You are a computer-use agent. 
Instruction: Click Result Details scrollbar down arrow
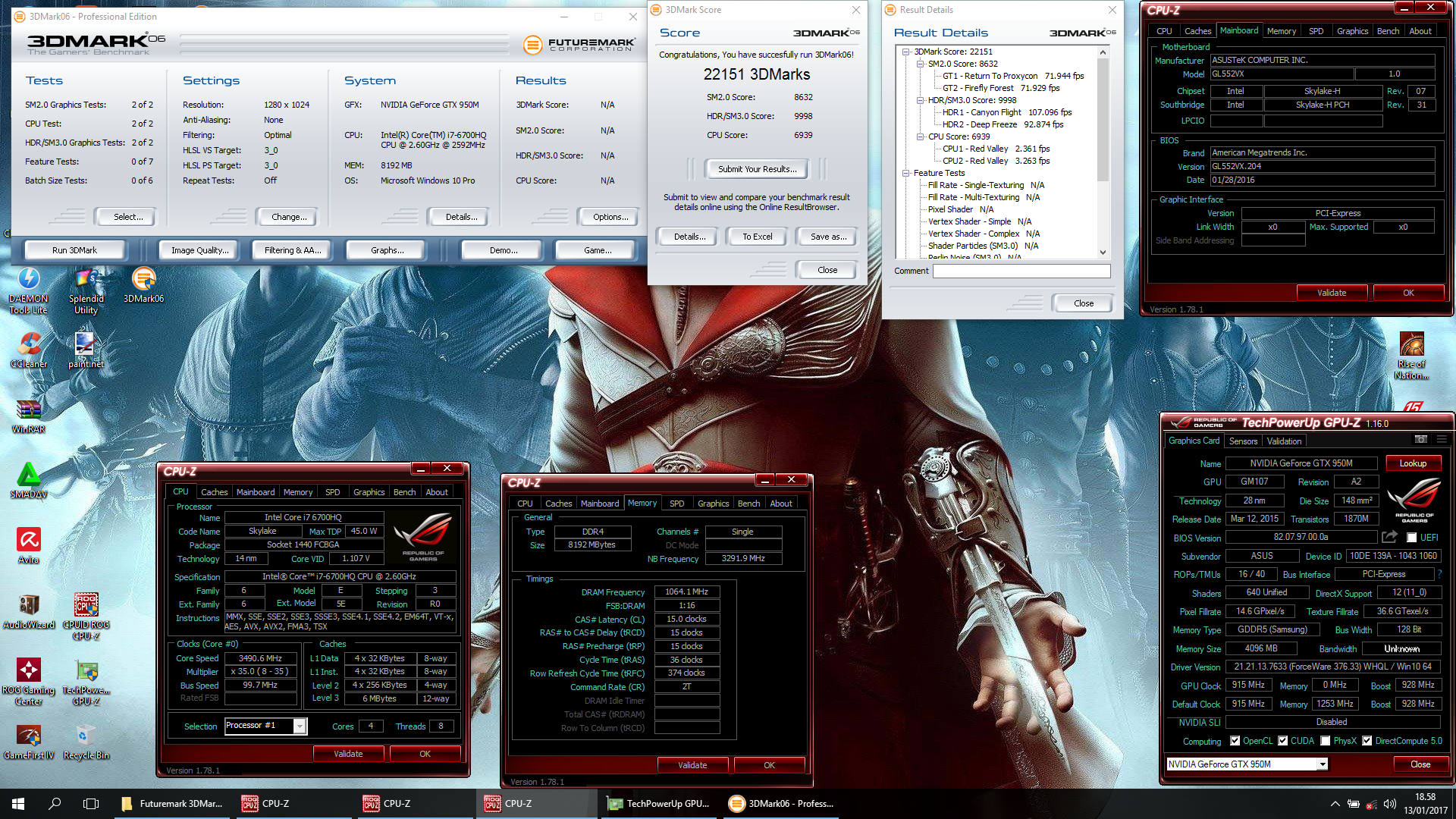[1103, 253]
